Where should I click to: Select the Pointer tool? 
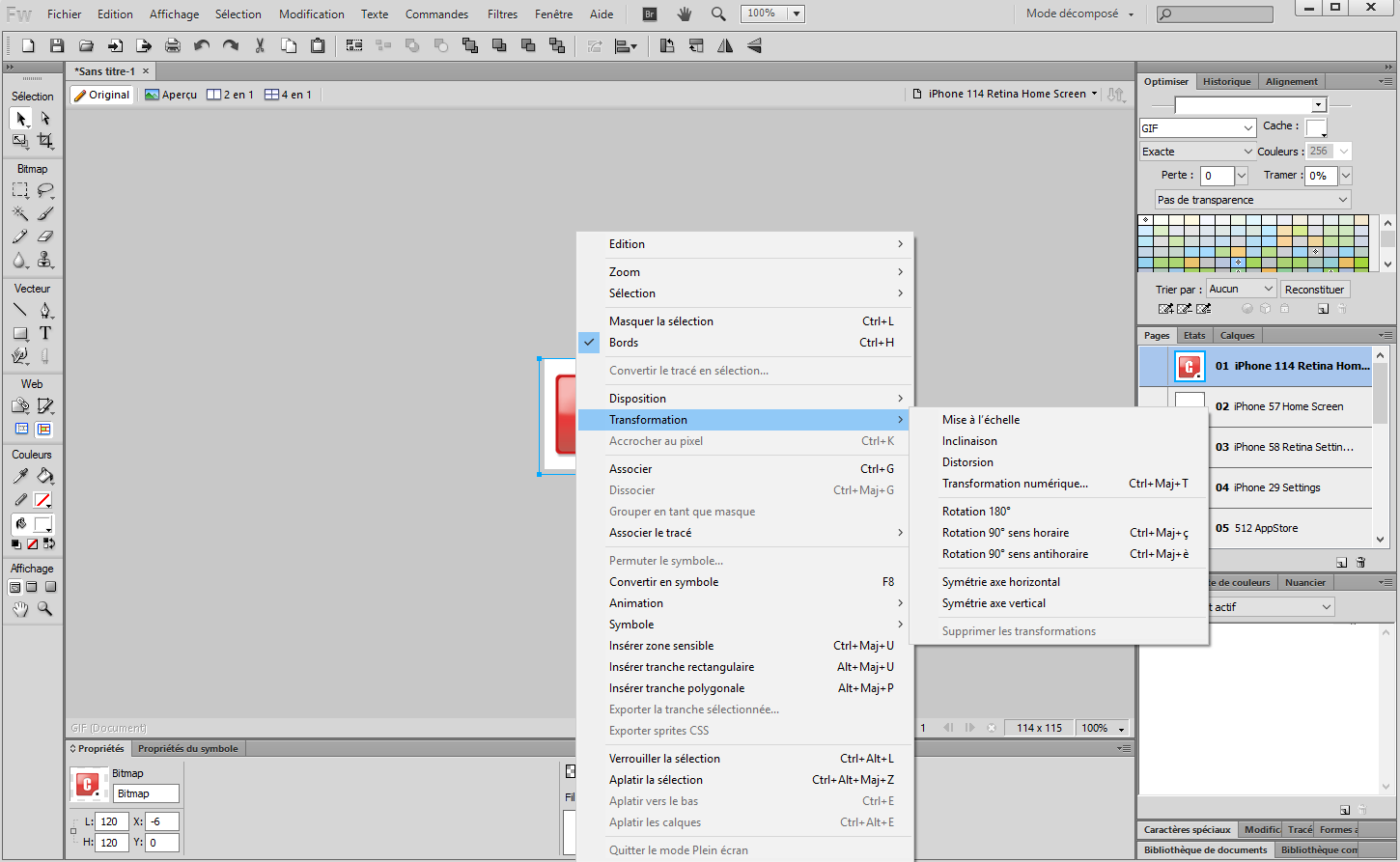20,118
